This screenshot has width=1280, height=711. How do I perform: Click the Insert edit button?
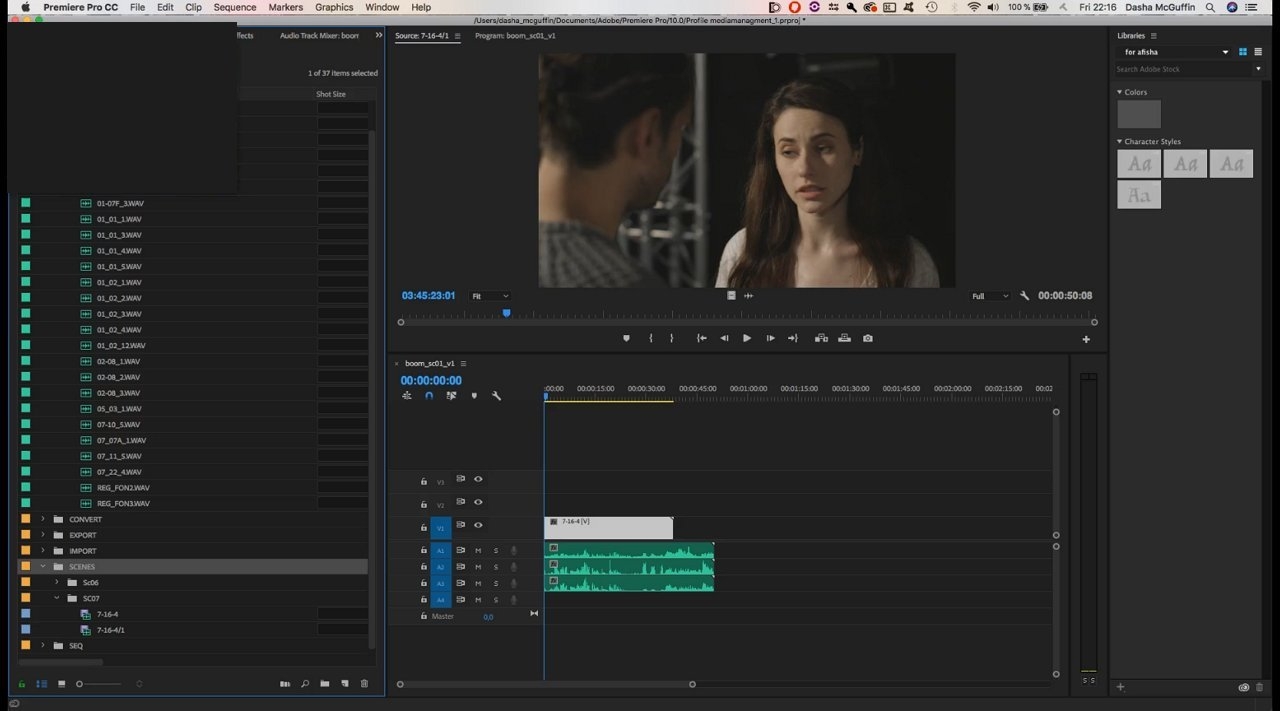pyautogui.click(x=821, y=338)
